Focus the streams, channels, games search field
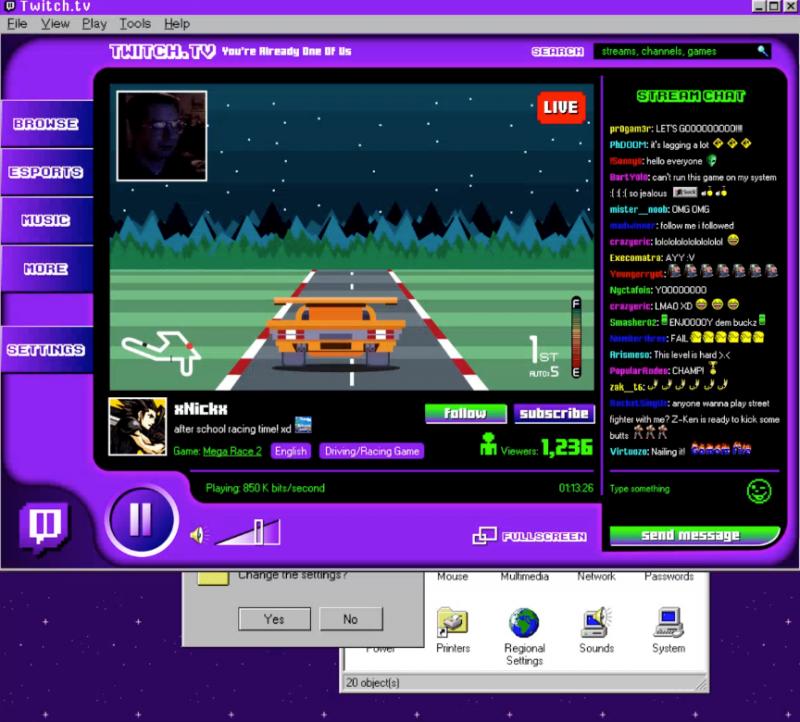This screenshot has width=800, height=722. click(682, 51)
